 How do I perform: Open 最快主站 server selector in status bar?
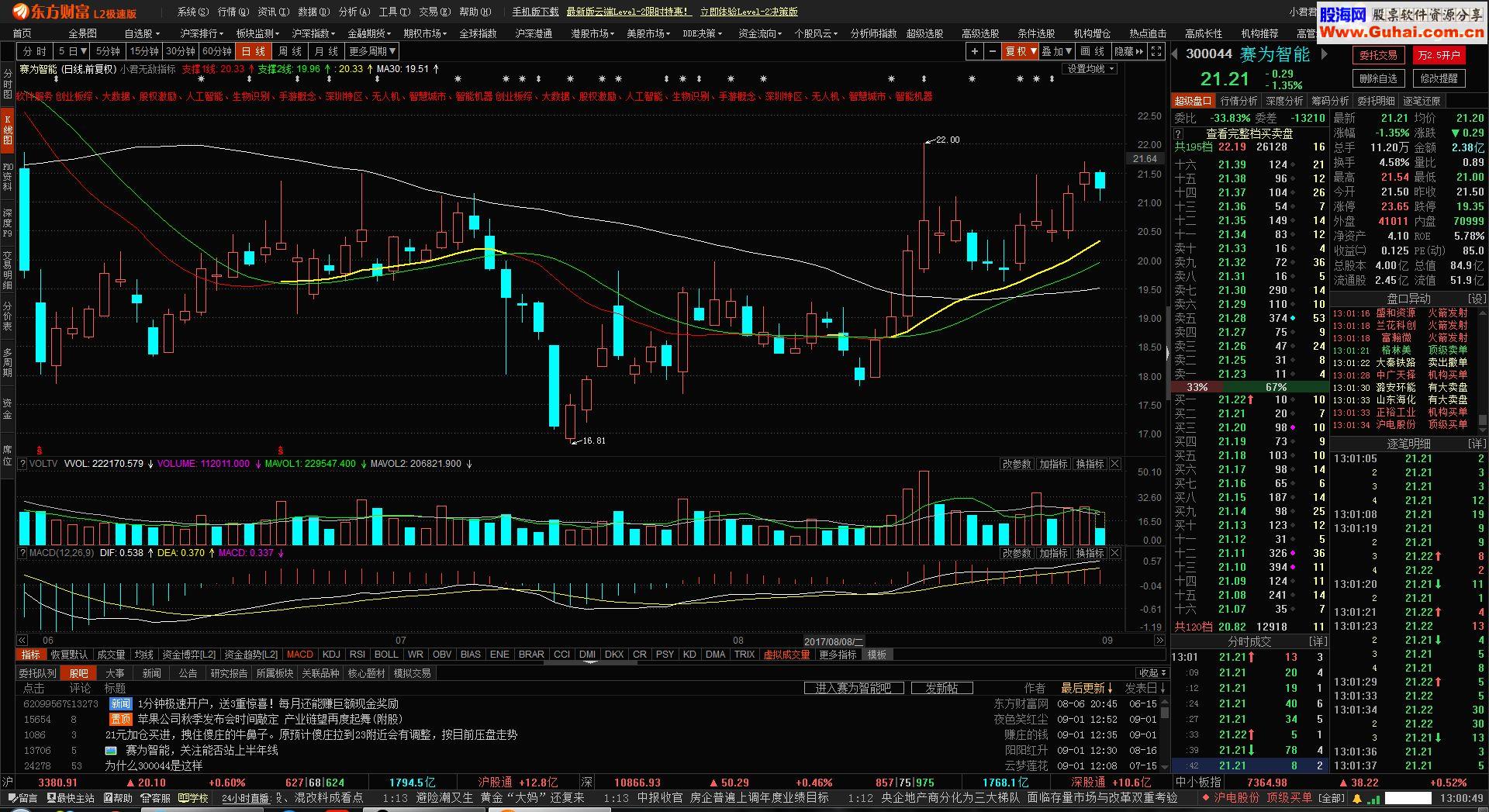point(71,797)
